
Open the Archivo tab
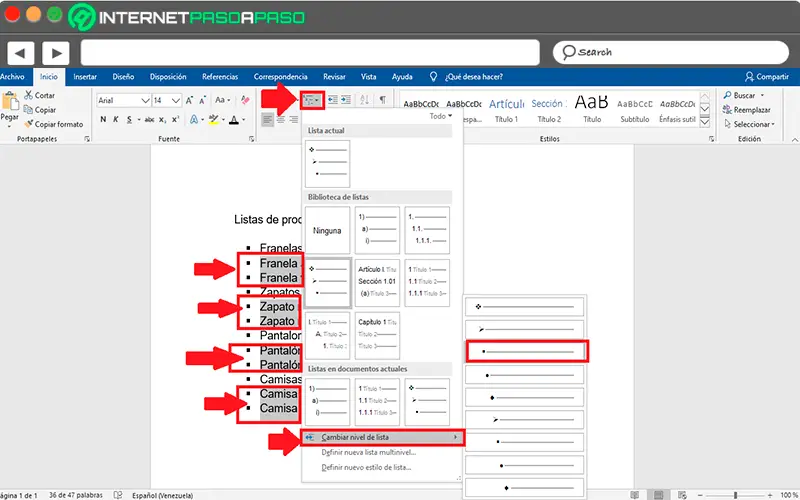(x=12, y=77)
